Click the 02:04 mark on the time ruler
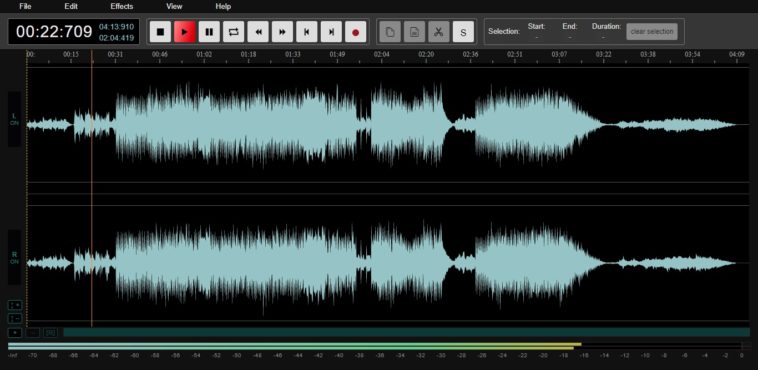The height and width of the screenshot is (370, 758). [x=381, y=55]
